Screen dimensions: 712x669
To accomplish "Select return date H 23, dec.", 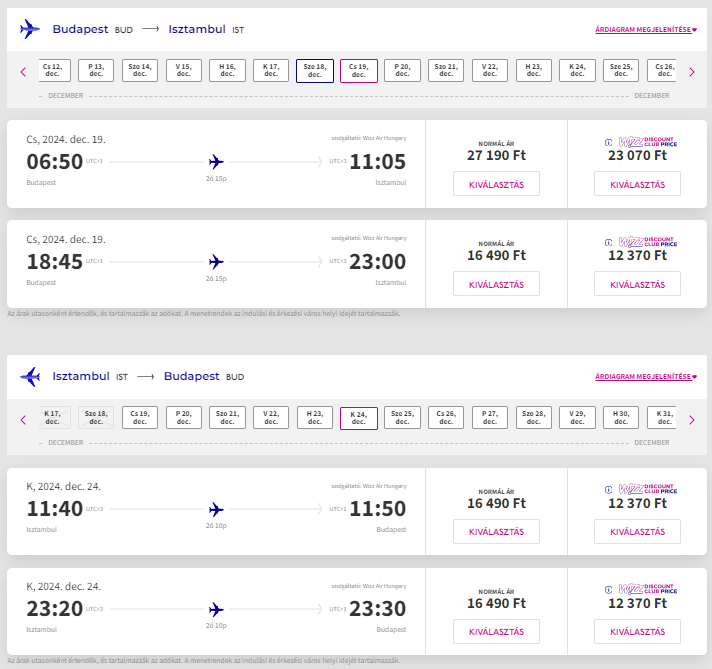I will click(315, 417).
